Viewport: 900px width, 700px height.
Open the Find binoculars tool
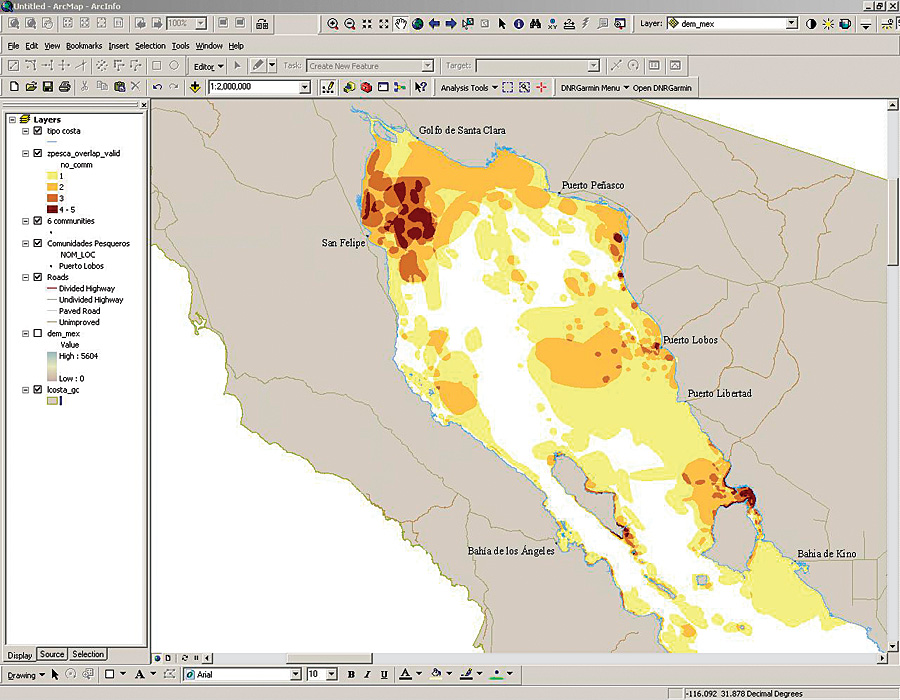[535, 23]
